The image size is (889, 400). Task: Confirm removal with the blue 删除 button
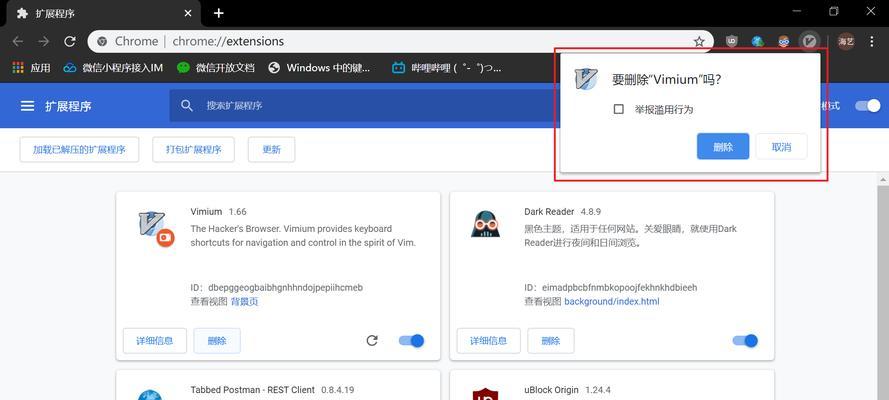point(723,147)
